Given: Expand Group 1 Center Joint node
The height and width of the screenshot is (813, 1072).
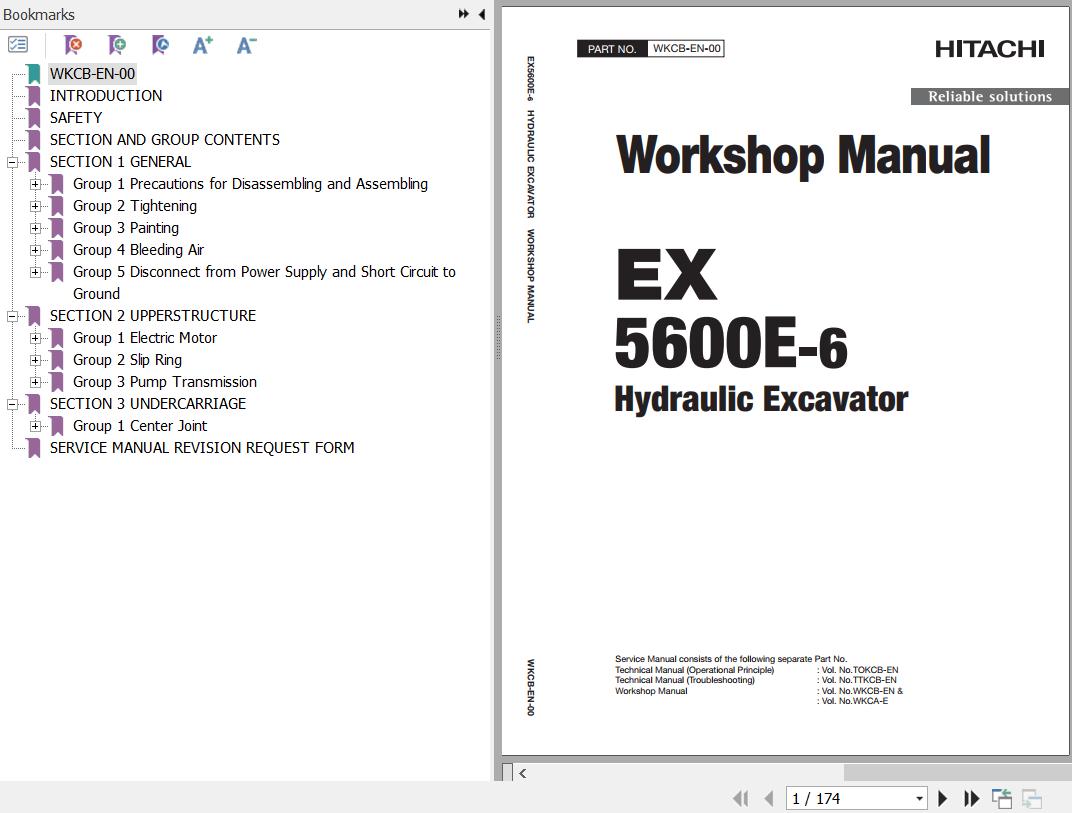Looking at the screenshot, I should coord(35,426).
